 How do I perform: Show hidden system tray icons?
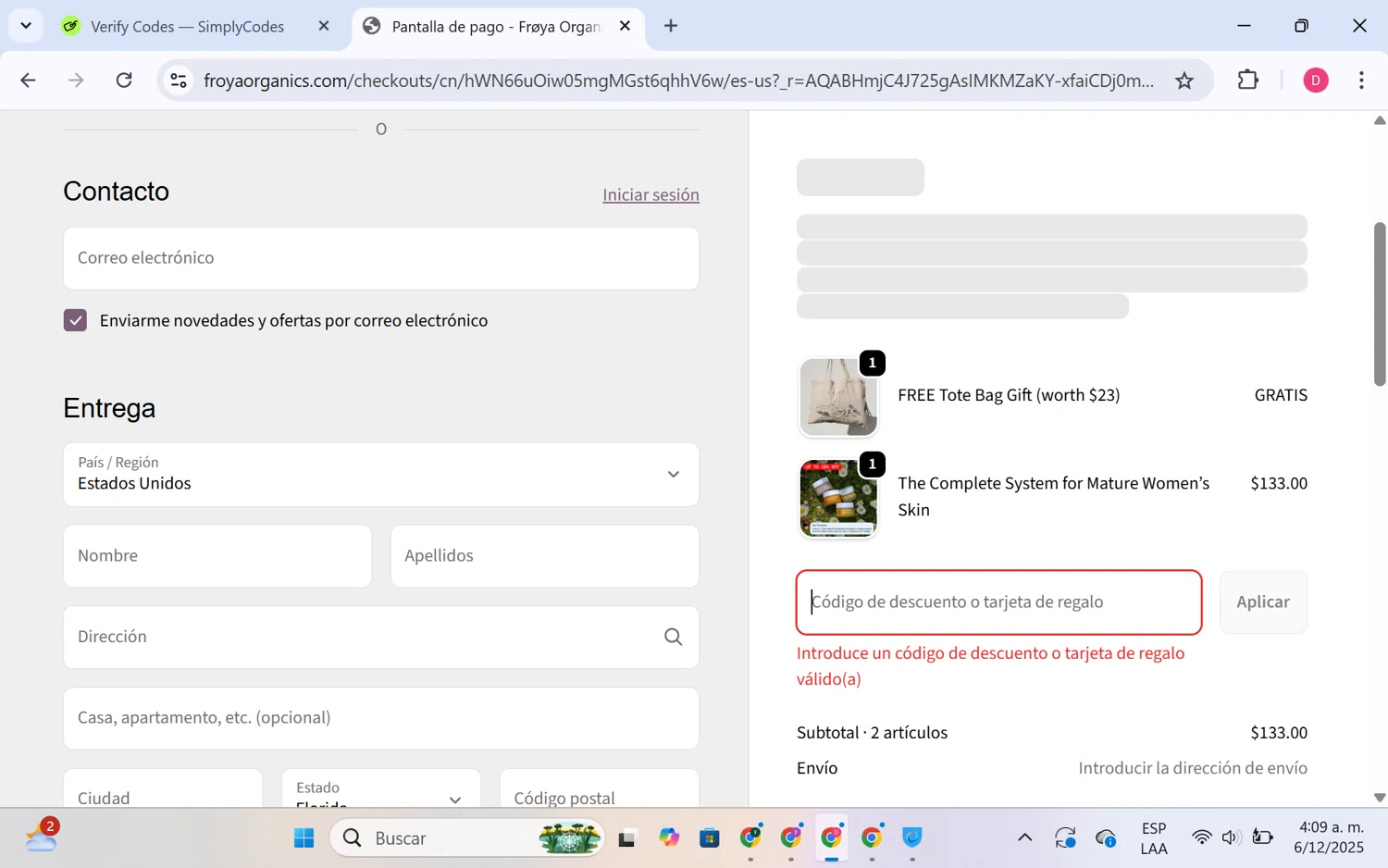pos(1024,838)
